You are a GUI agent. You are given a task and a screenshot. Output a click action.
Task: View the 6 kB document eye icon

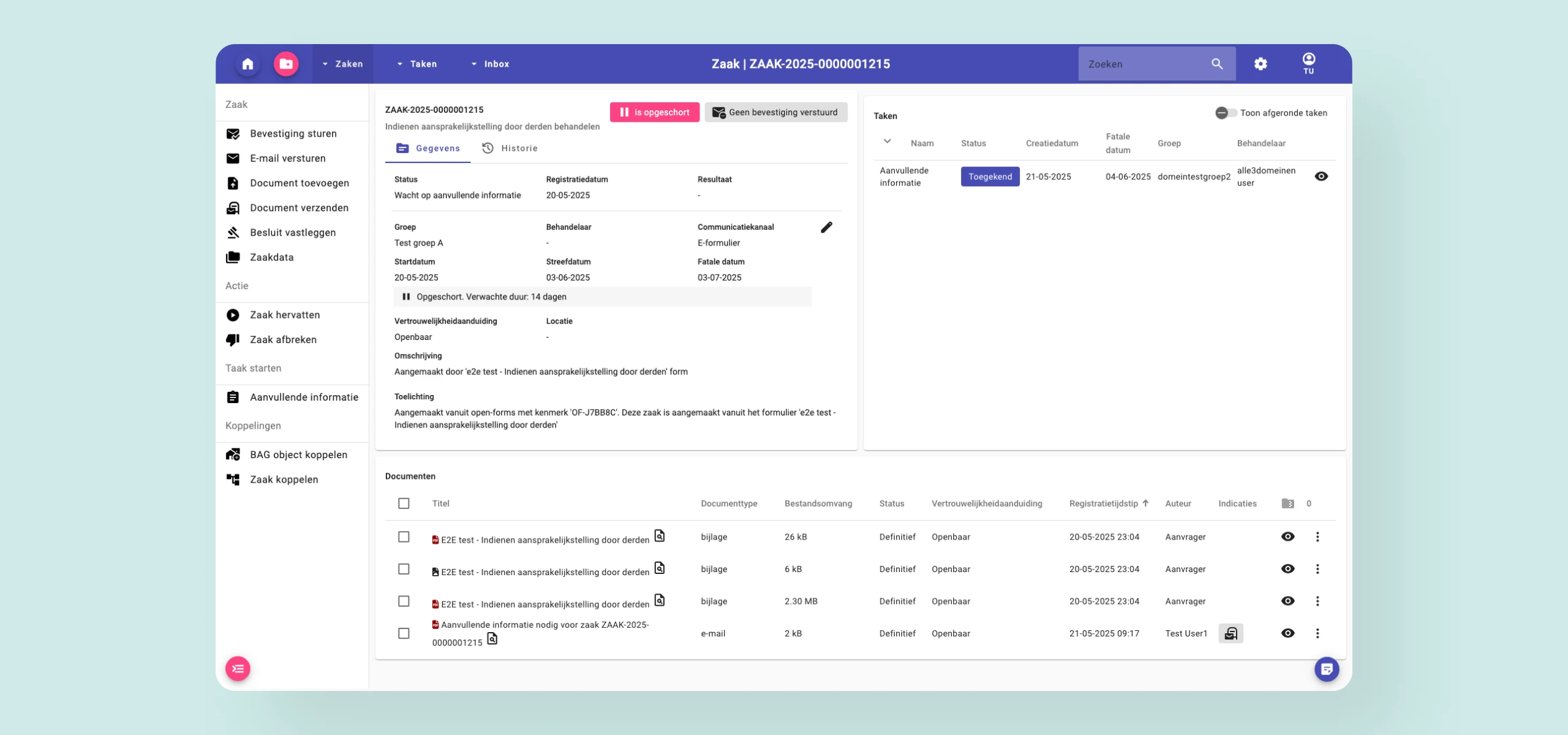point(1287,569)
